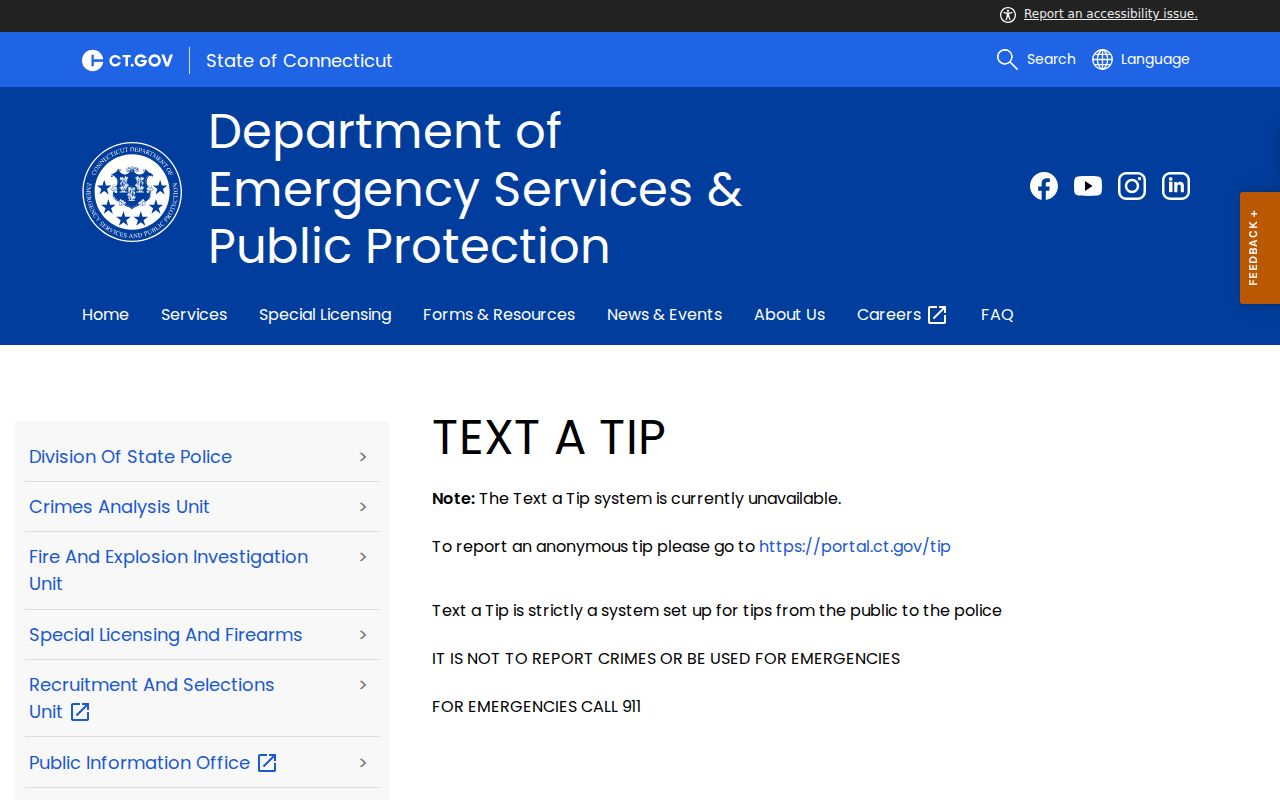Open the LinkedIn page icon
Screen dimensions: 1280x800
coord(1176,186)
